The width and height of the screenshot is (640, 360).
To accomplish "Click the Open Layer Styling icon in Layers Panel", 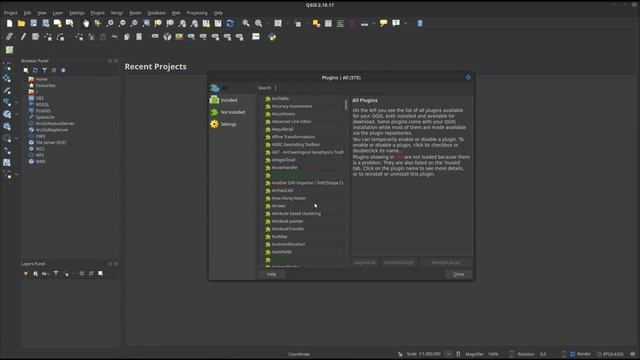I will [x=26, y=273].
